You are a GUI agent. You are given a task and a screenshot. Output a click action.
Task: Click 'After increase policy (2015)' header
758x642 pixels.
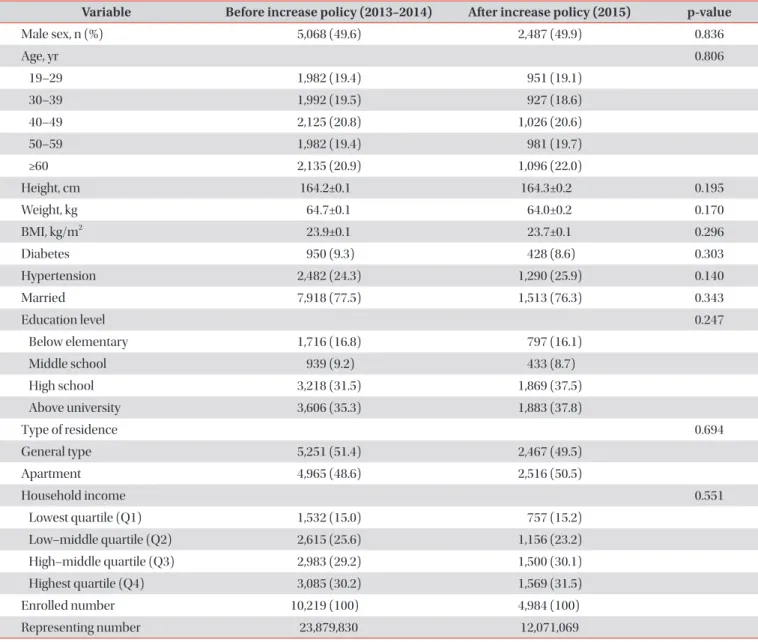(549, 12)
